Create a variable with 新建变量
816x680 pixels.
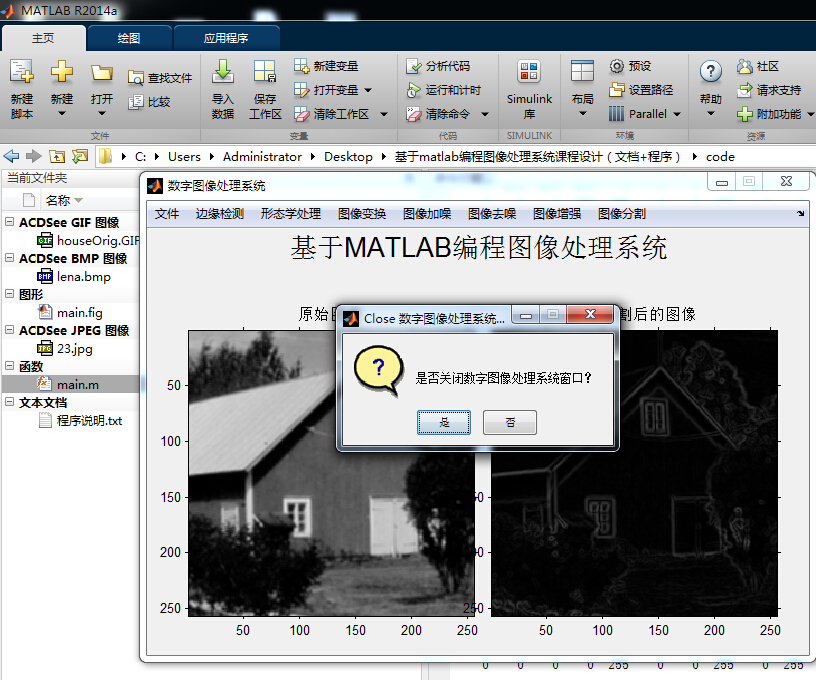click(x=326, y=66)
